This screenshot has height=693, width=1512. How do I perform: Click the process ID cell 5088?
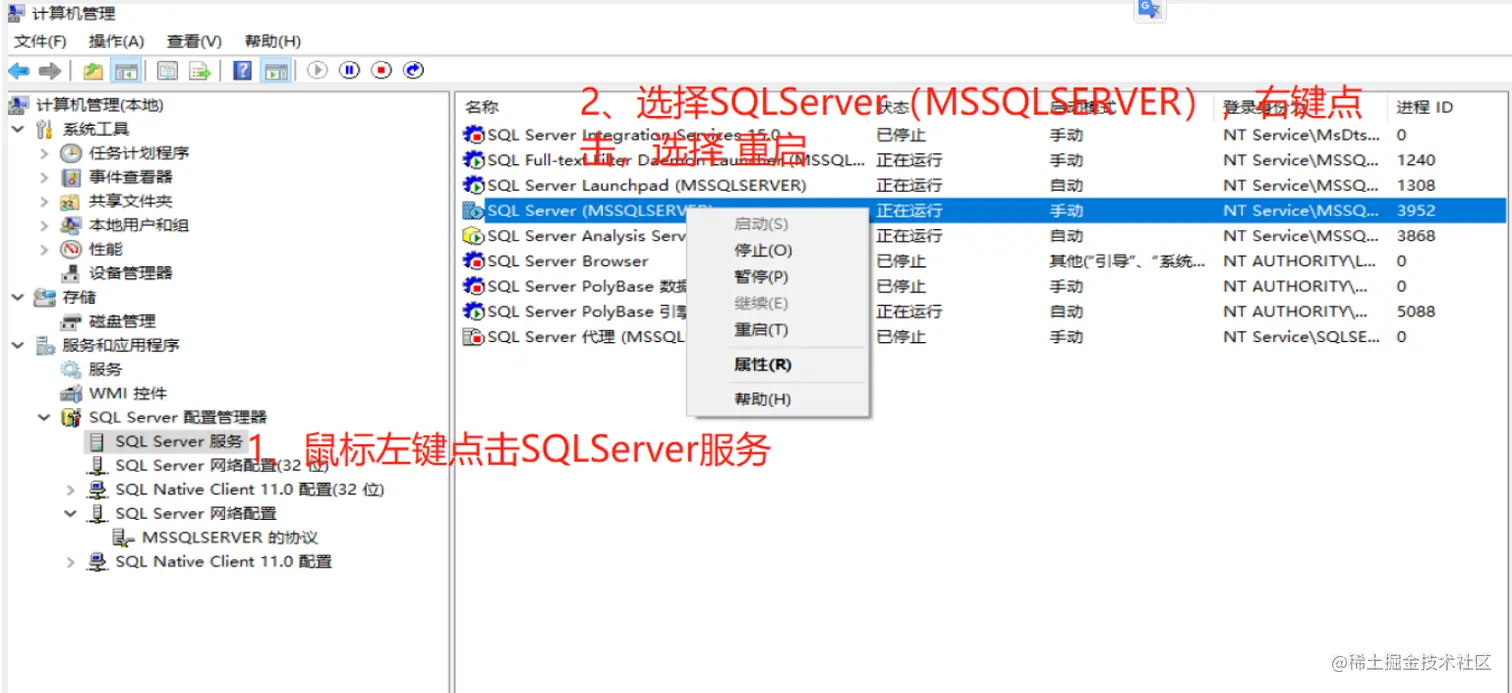[x=1416, y=311]
